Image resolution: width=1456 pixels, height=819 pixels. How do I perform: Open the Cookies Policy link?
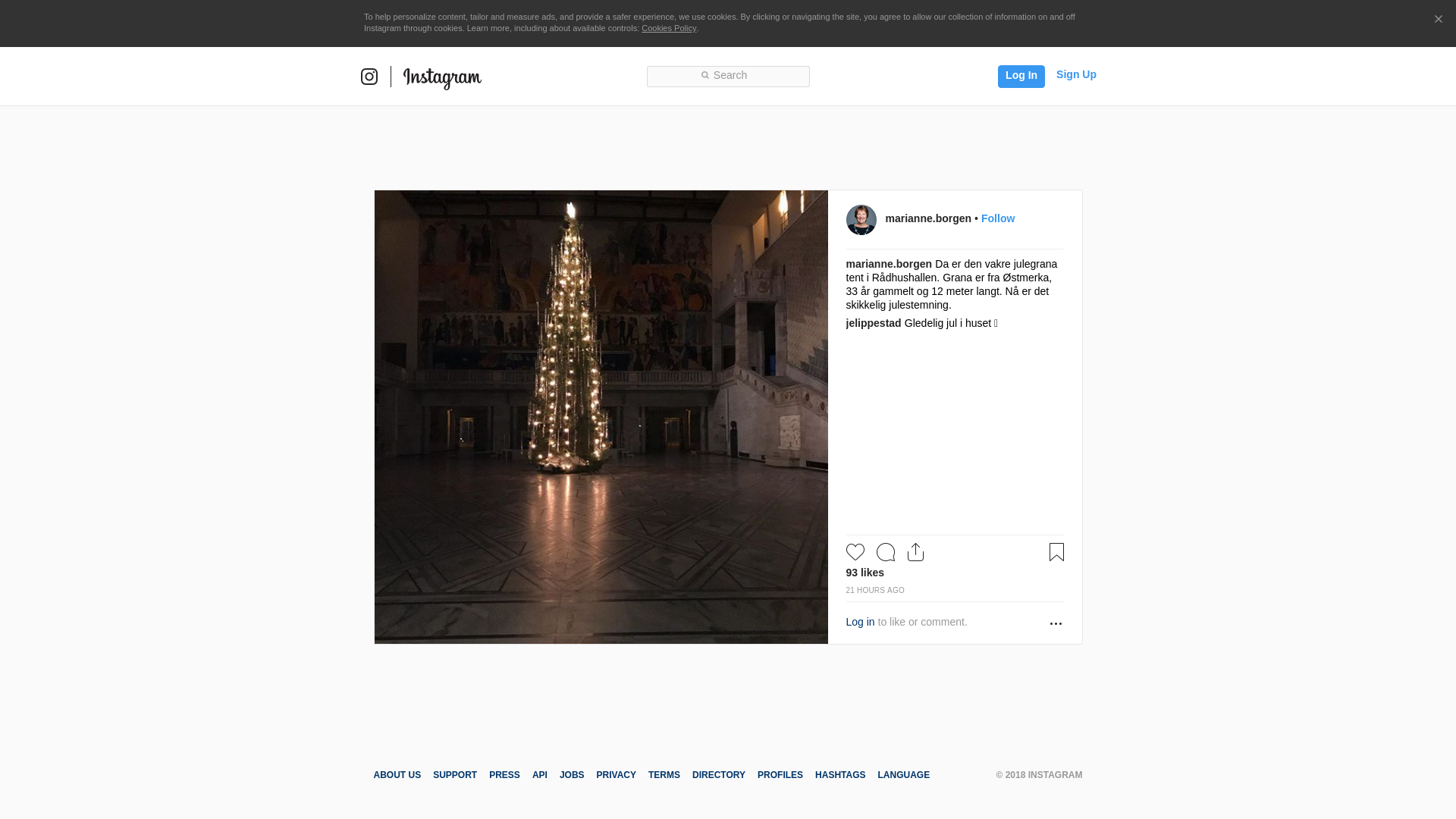(x=668, y=28)
